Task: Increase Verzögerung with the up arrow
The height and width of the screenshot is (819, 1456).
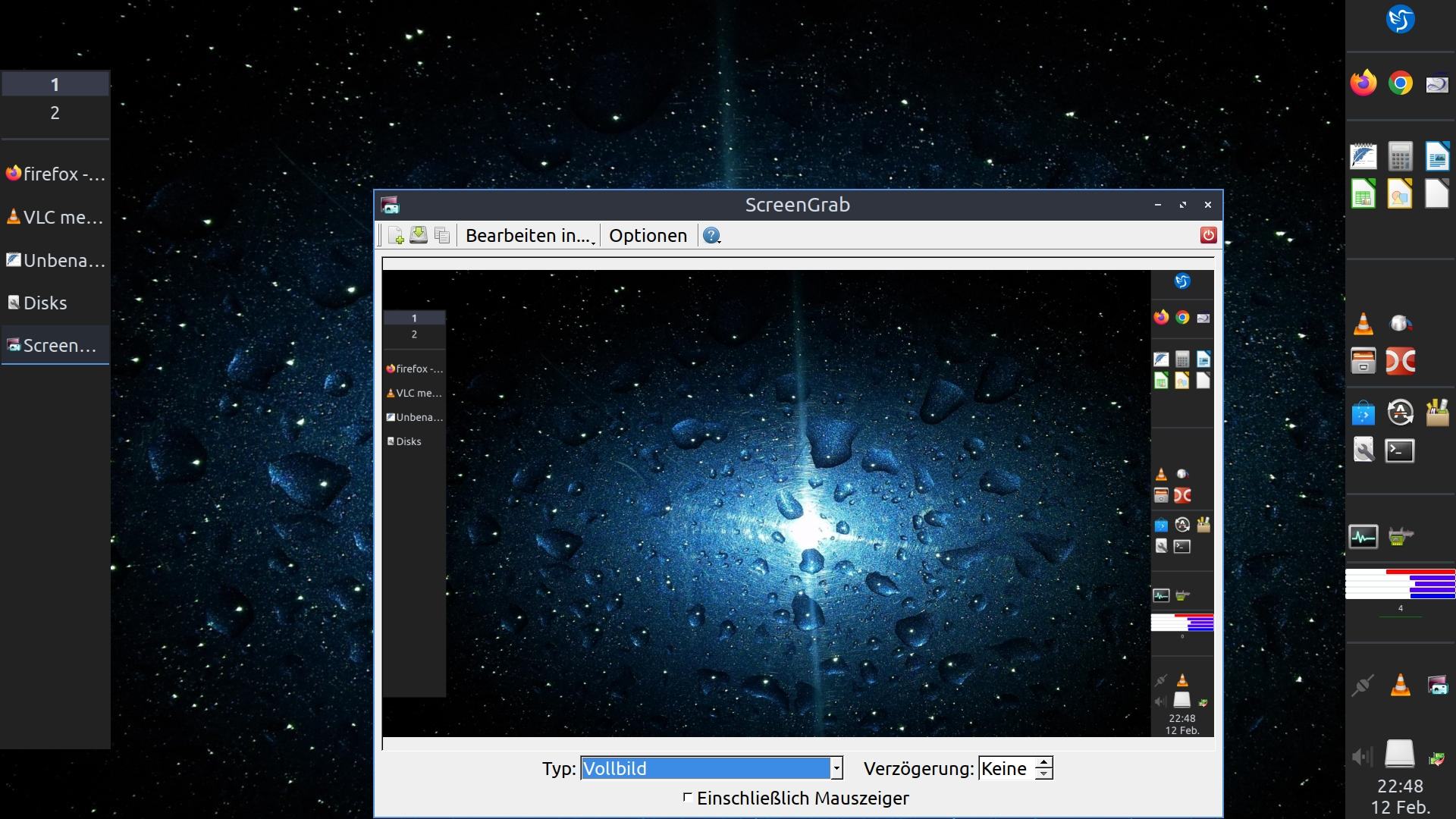Action: point(1044,763)
